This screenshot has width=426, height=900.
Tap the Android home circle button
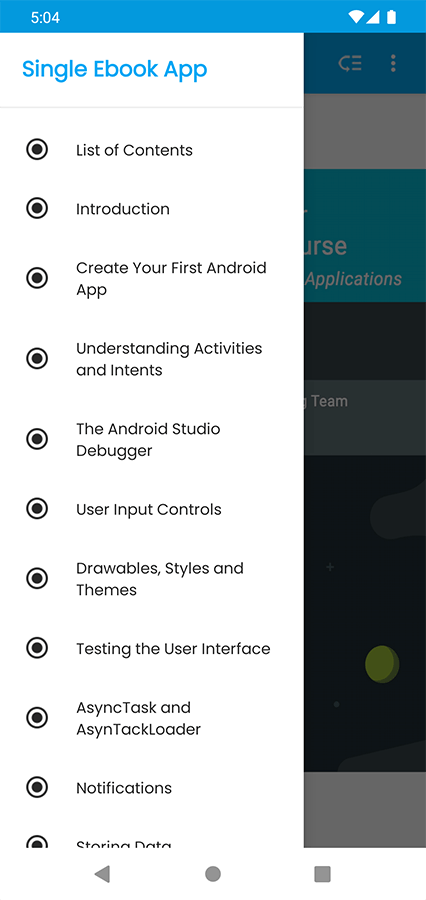[213, 874]
